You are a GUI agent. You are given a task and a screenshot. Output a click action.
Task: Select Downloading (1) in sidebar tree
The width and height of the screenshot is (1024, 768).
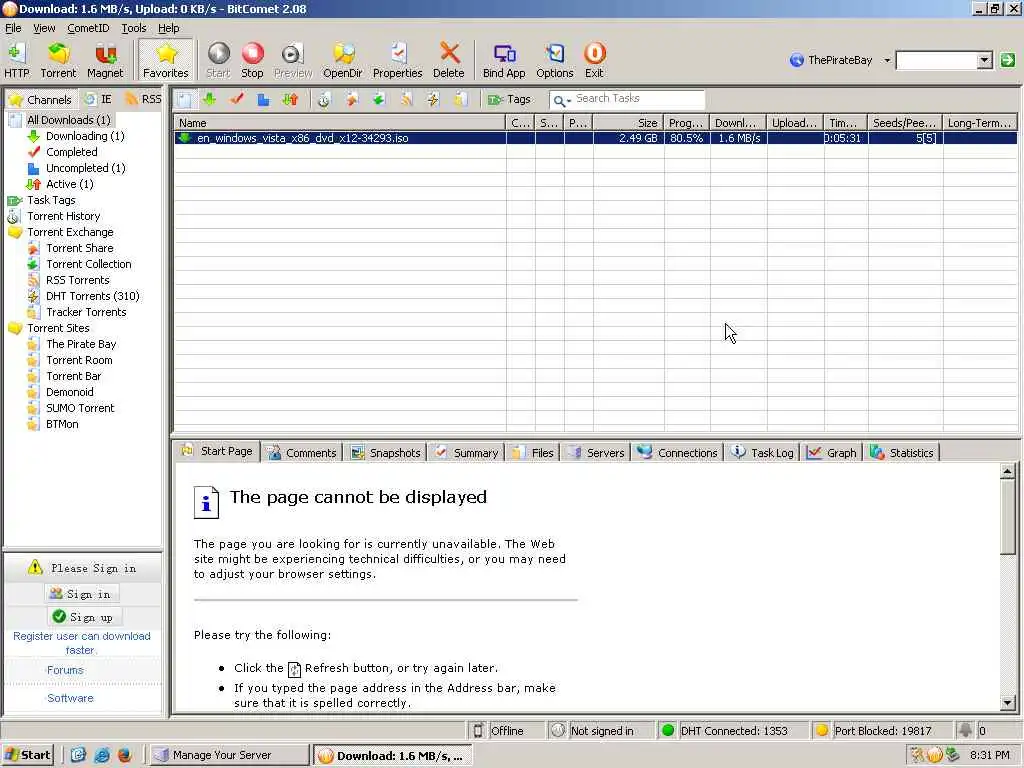coord(85,136)
